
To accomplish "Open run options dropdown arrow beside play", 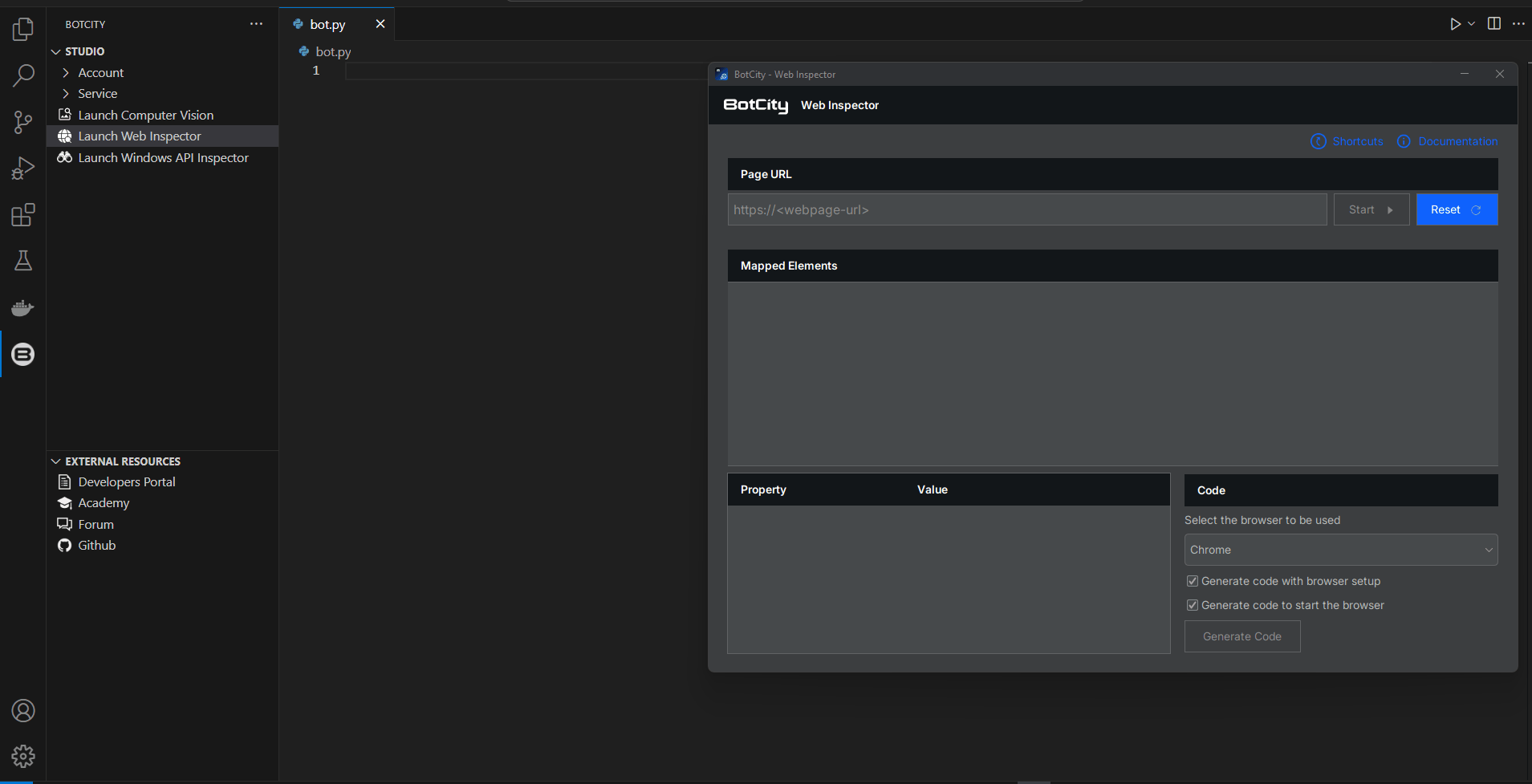I will pos(1471,24).
